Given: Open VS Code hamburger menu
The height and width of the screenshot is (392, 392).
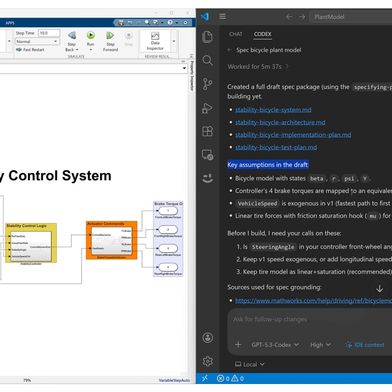Looking at the screenshot, I should 223,16.
